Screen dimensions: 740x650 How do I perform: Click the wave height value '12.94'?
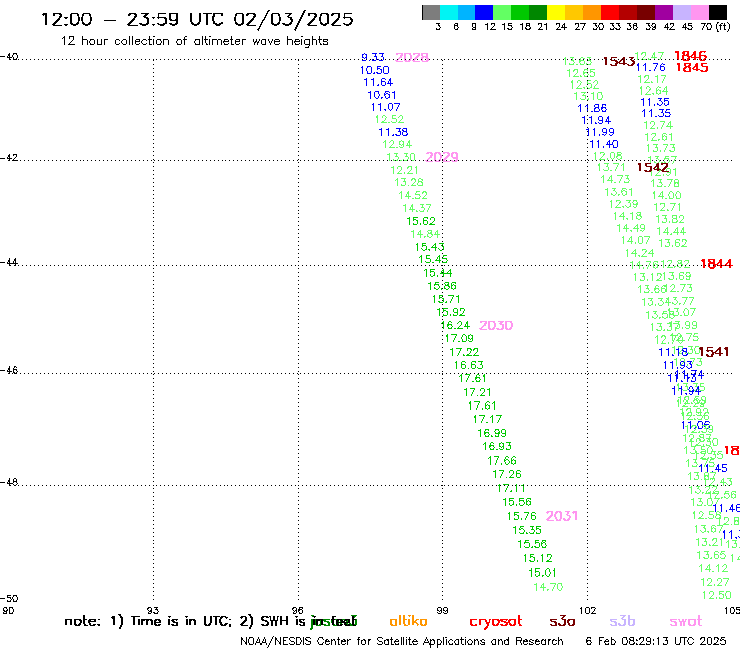click(397, 144)
